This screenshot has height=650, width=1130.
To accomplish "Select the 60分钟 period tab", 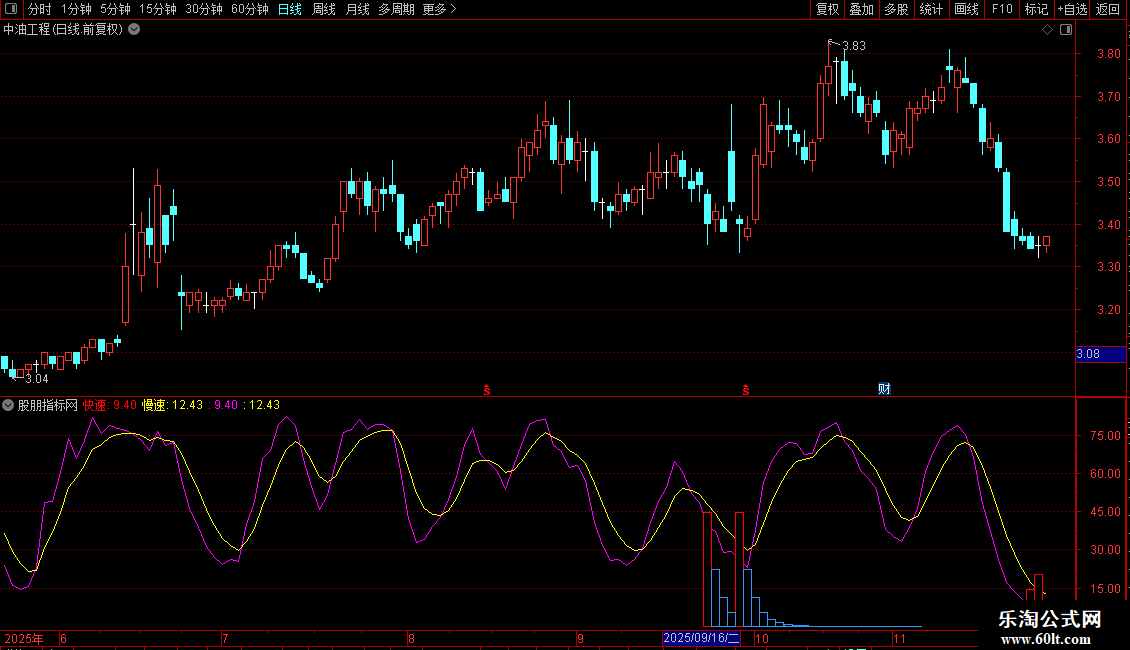I will click(249, 9).
